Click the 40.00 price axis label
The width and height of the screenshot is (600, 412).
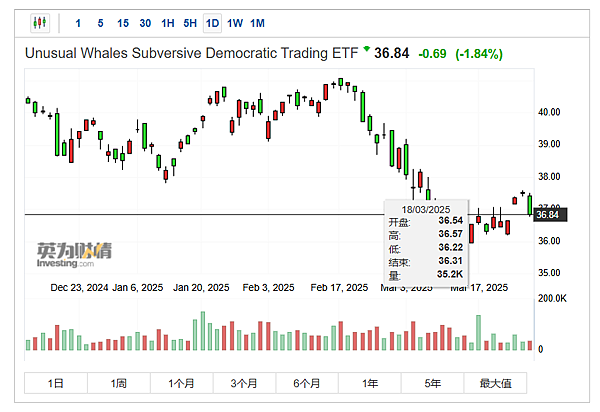point(549,112)
